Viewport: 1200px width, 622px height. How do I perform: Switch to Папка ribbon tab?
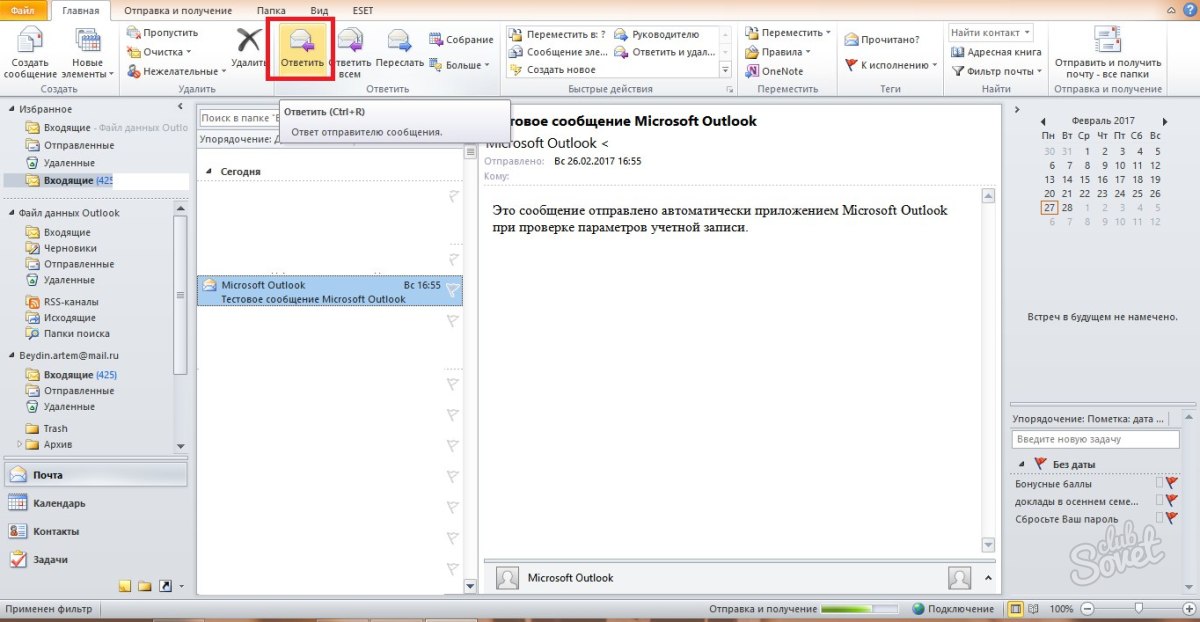(x=272, y=10)
